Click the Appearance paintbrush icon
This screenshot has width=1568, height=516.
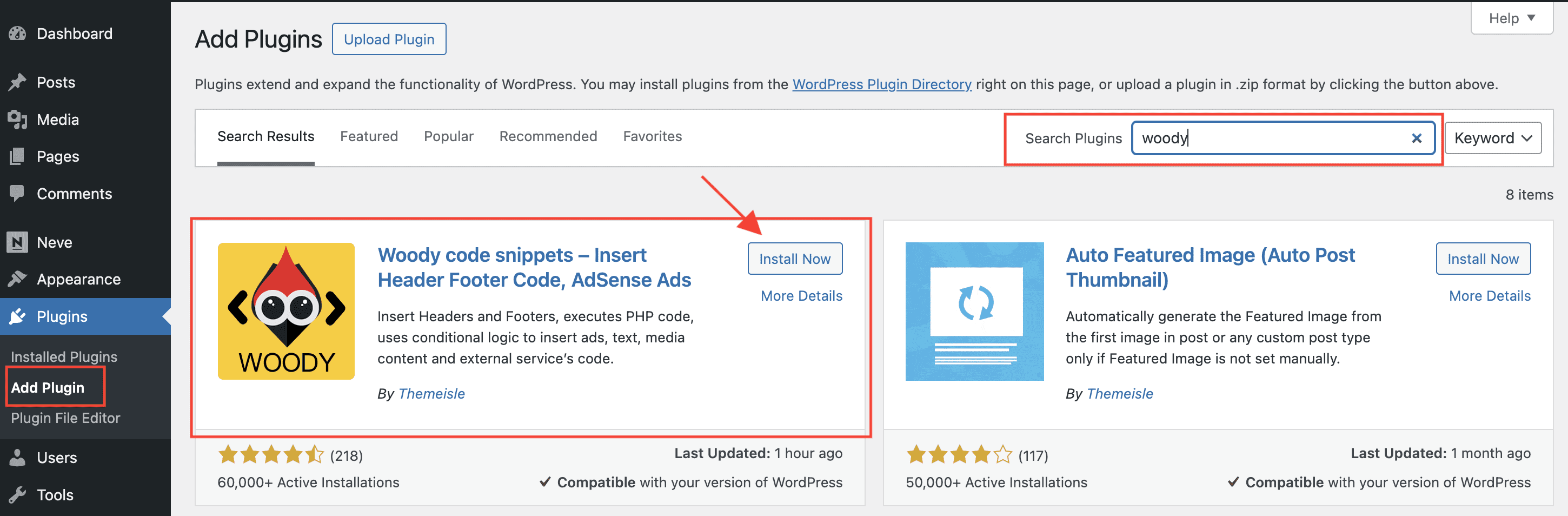pyautogui.click(x=18, y=279)
